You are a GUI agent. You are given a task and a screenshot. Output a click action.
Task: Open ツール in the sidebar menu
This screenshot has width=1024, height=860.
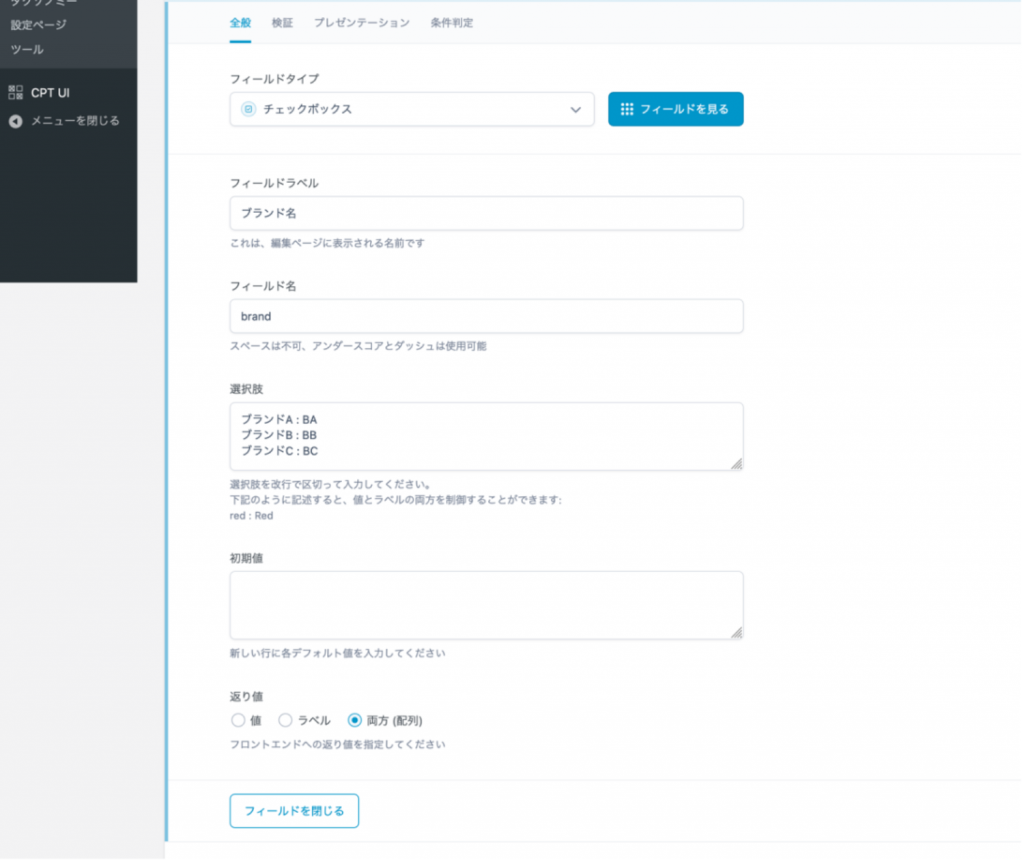point(27,49)
